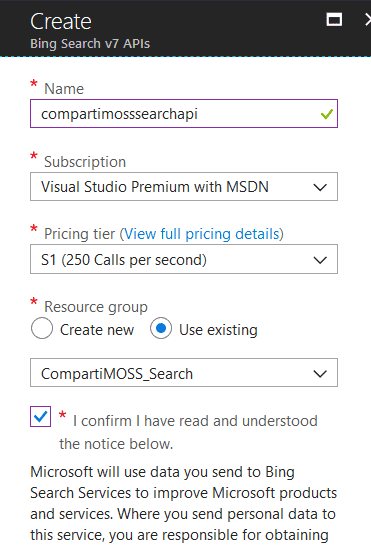Image resolution: width=371 pixels, height=550 pixels.
Task: Click the Subscription dropdown chevron arrow
Action: 320,187
